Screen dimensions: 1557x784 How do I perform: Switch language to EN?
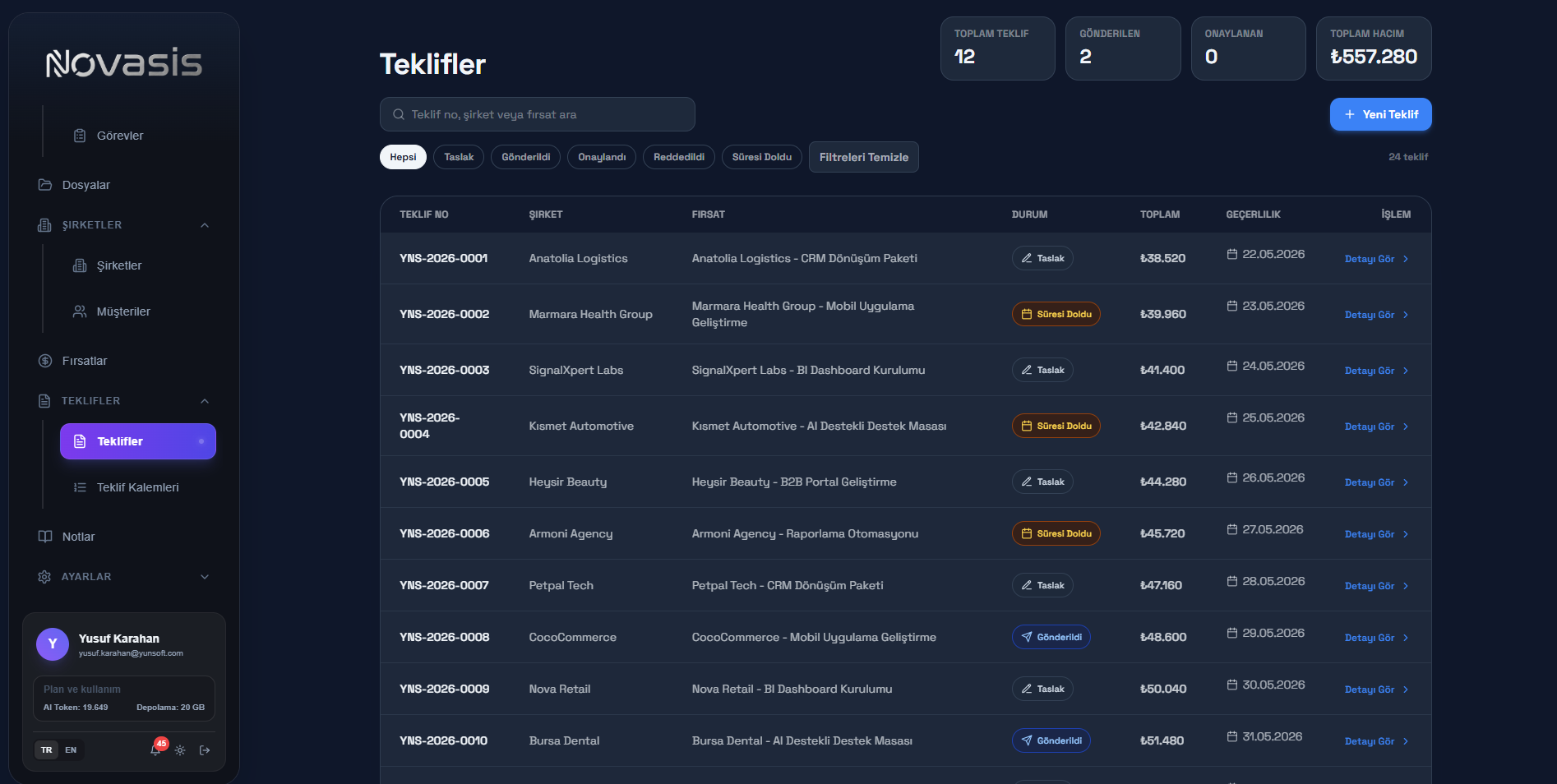(71, 750)
